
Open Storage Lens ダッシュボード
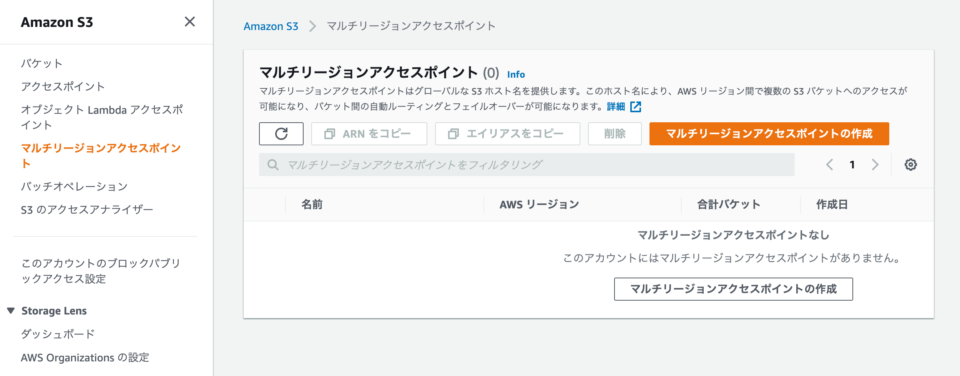(x=58, y=334)
